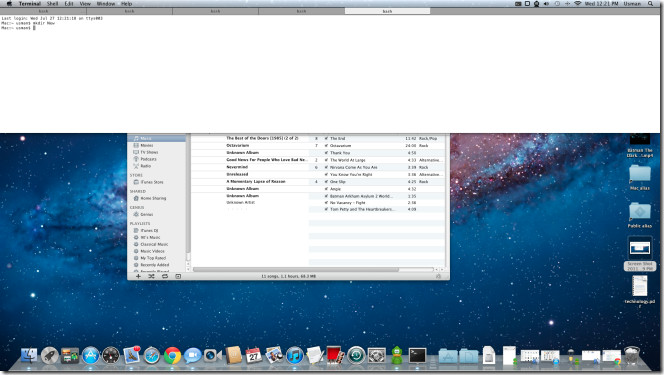This screenshot has width=664, height=375.
Task: Uncheck checkbox for song Angie
Action: pyautogui.click(x=326, y=189)
